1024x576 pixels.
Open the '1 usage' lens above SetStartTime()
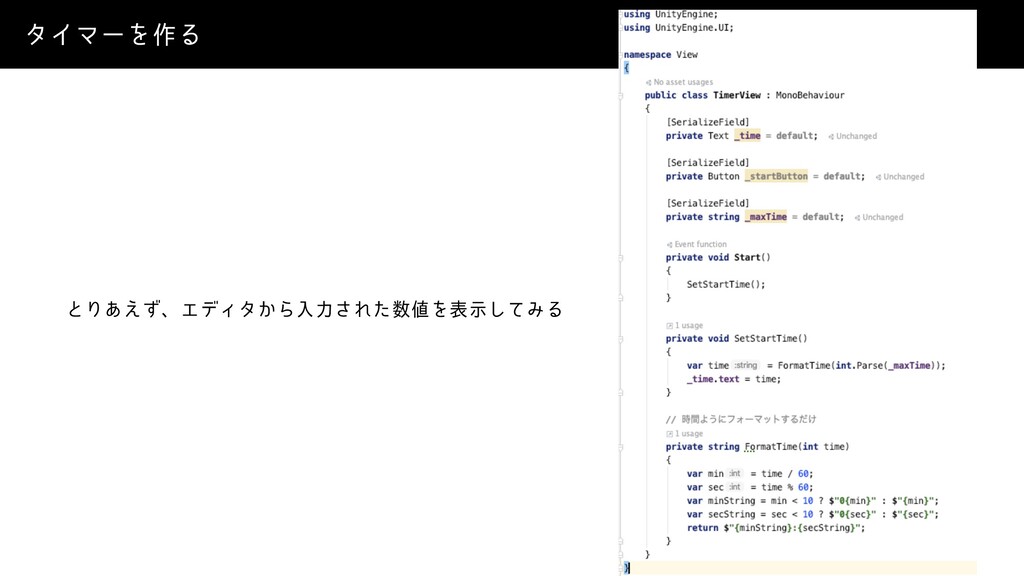684,325
